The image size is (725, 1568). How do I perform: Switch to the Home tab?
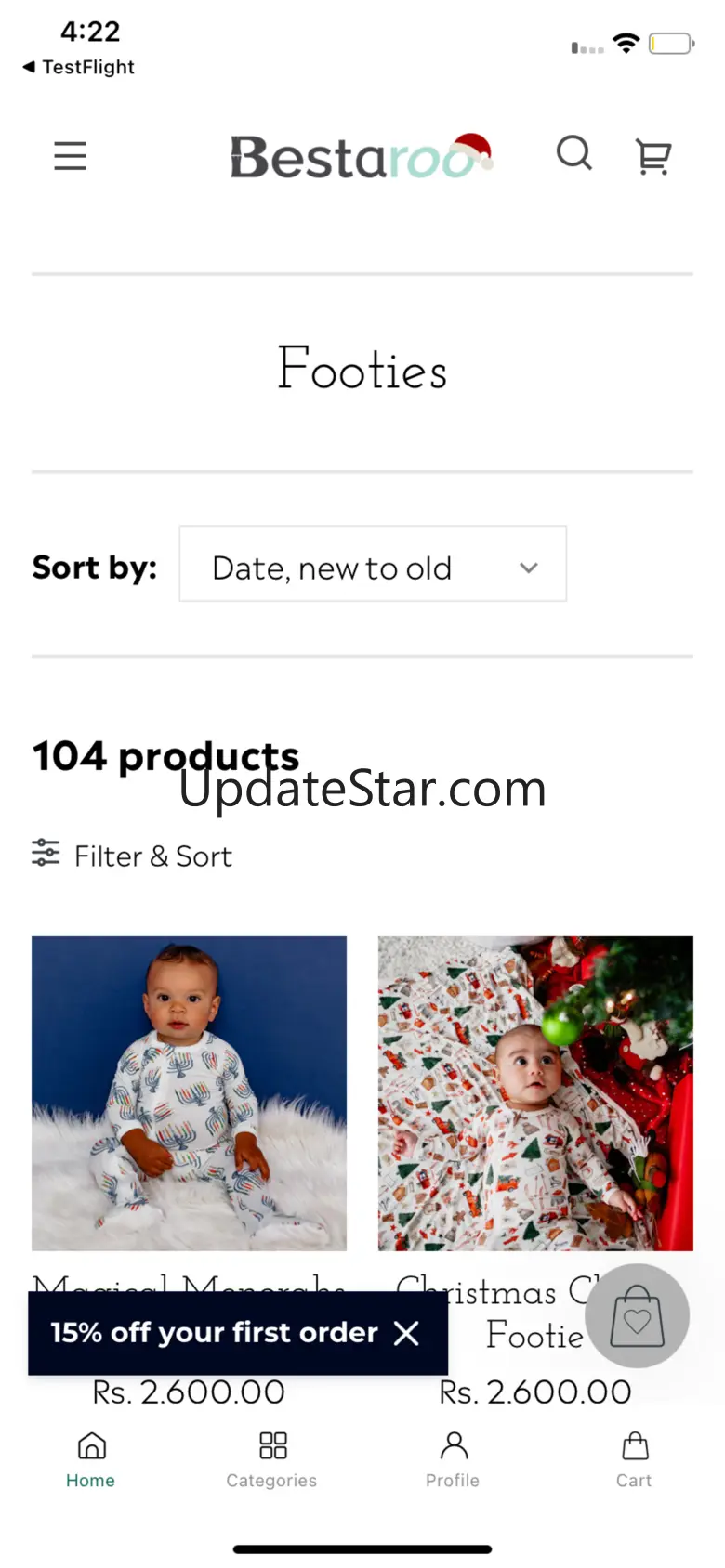click(x=91, y=1458)
